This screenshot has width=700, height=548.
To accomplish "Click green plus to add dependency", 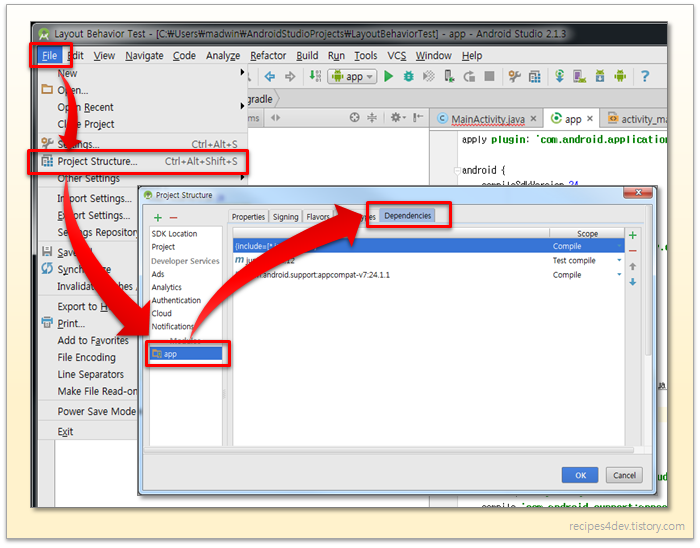I will pos(633,235).
